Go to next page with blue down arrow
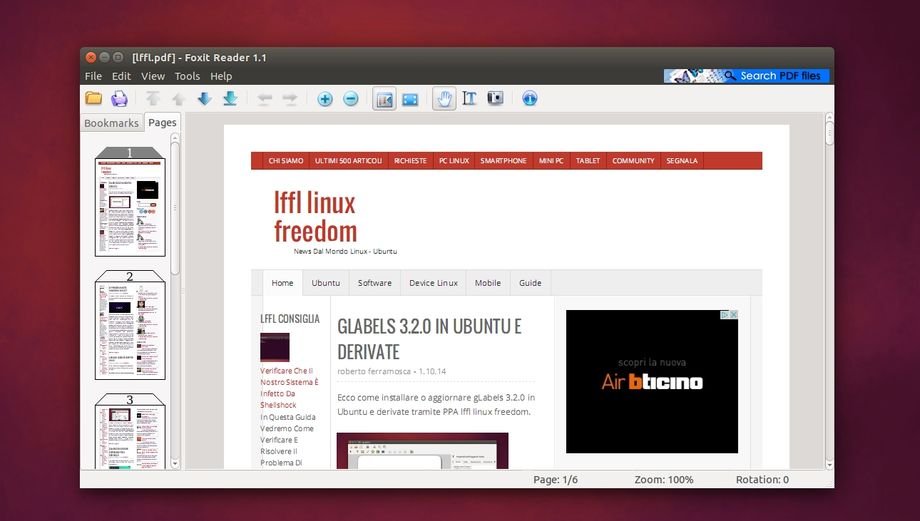This screenshot has width=920, height=521. (x=204, y=98)
